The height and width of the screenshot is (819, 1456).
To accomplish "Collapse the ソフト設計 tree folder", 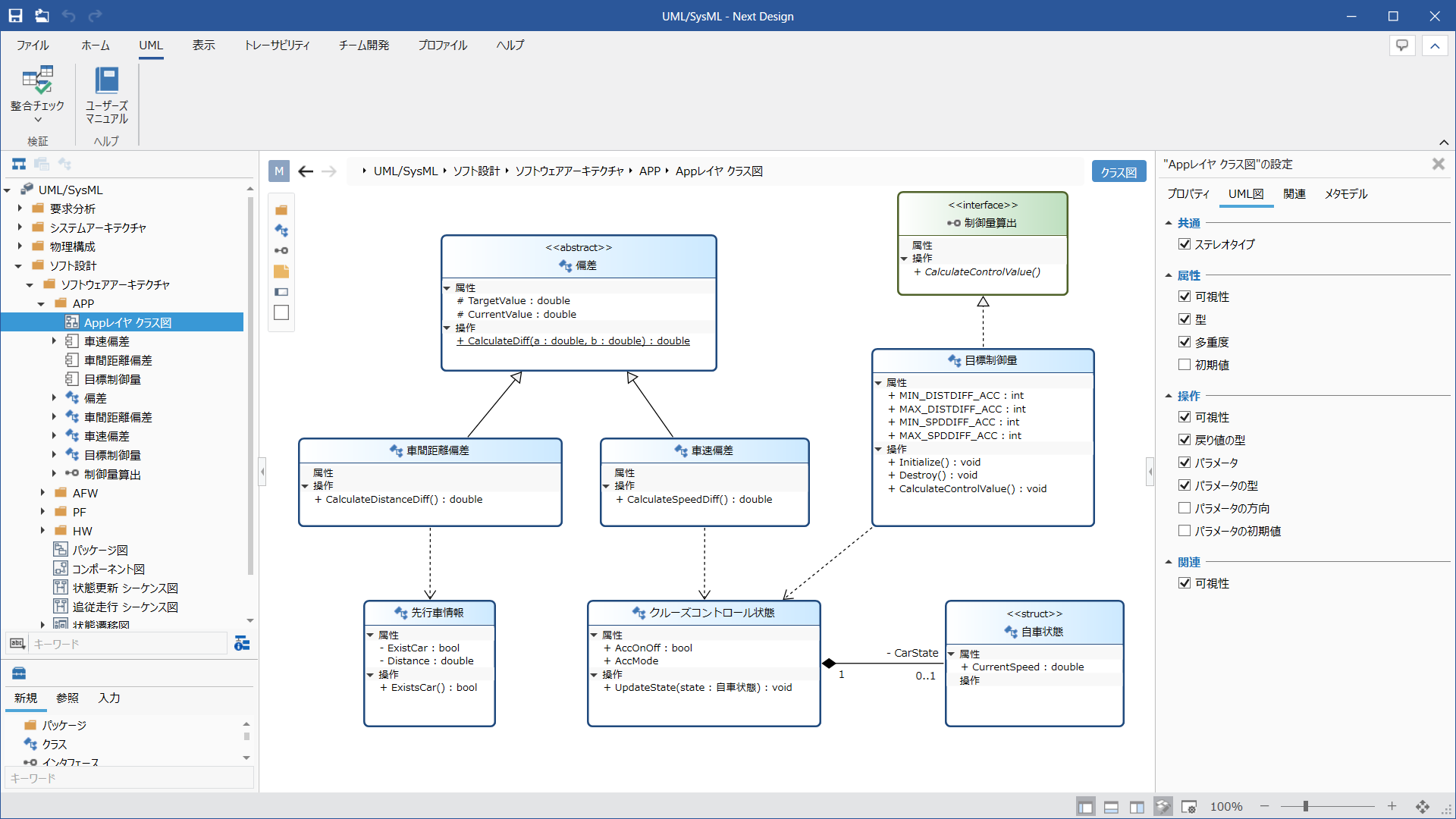I will click(x=19, y=265).
